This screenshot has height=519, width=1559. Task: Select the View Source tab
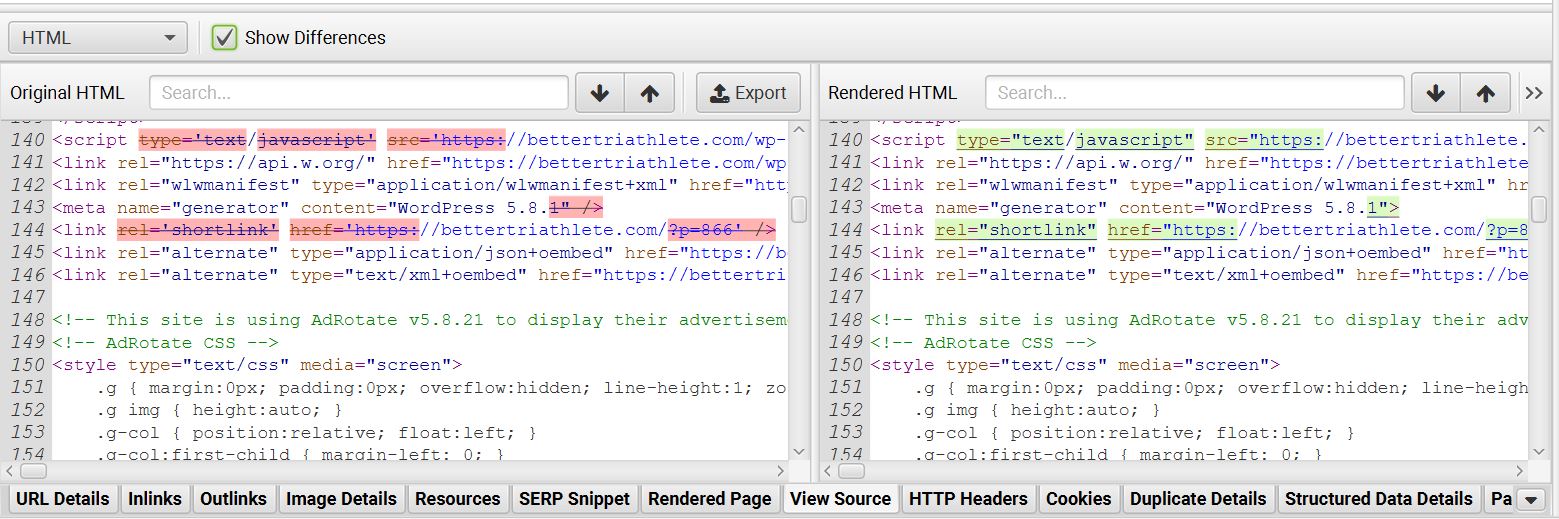840,499
